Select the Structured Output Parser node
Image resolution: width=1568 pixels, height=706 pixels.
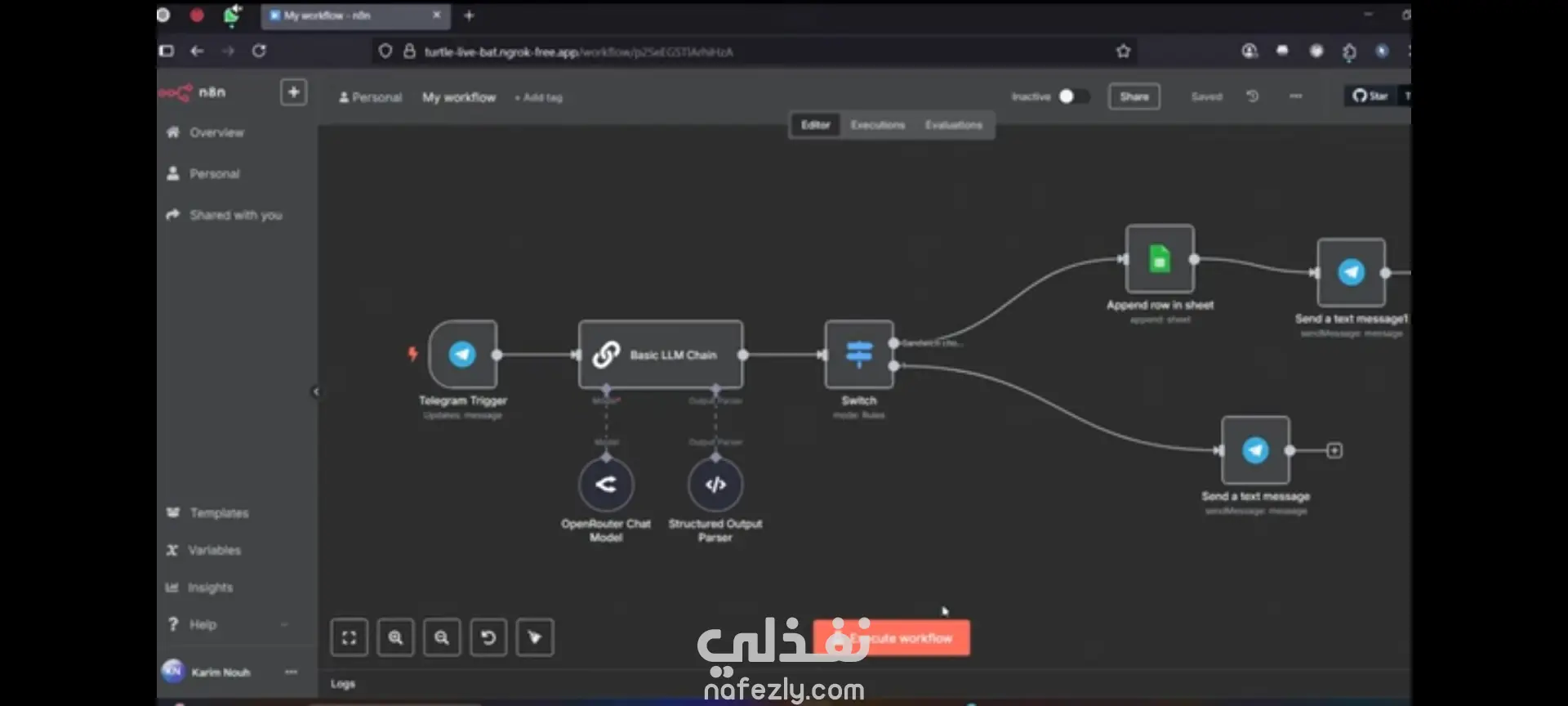(x=715, y=485)
